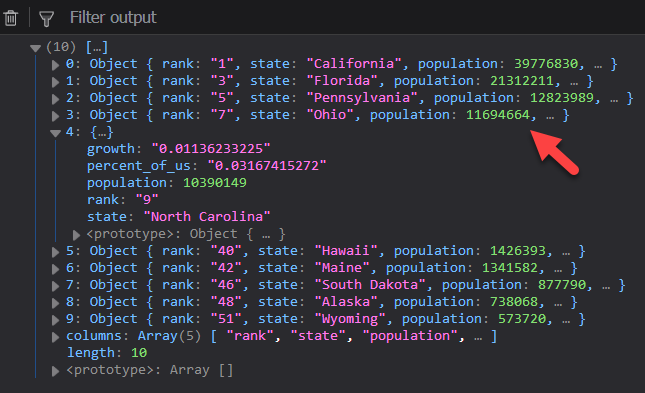The height and width of the screenshot is (393, 645).
Task: Select the length: 10 property
Action: coord(107,353)
